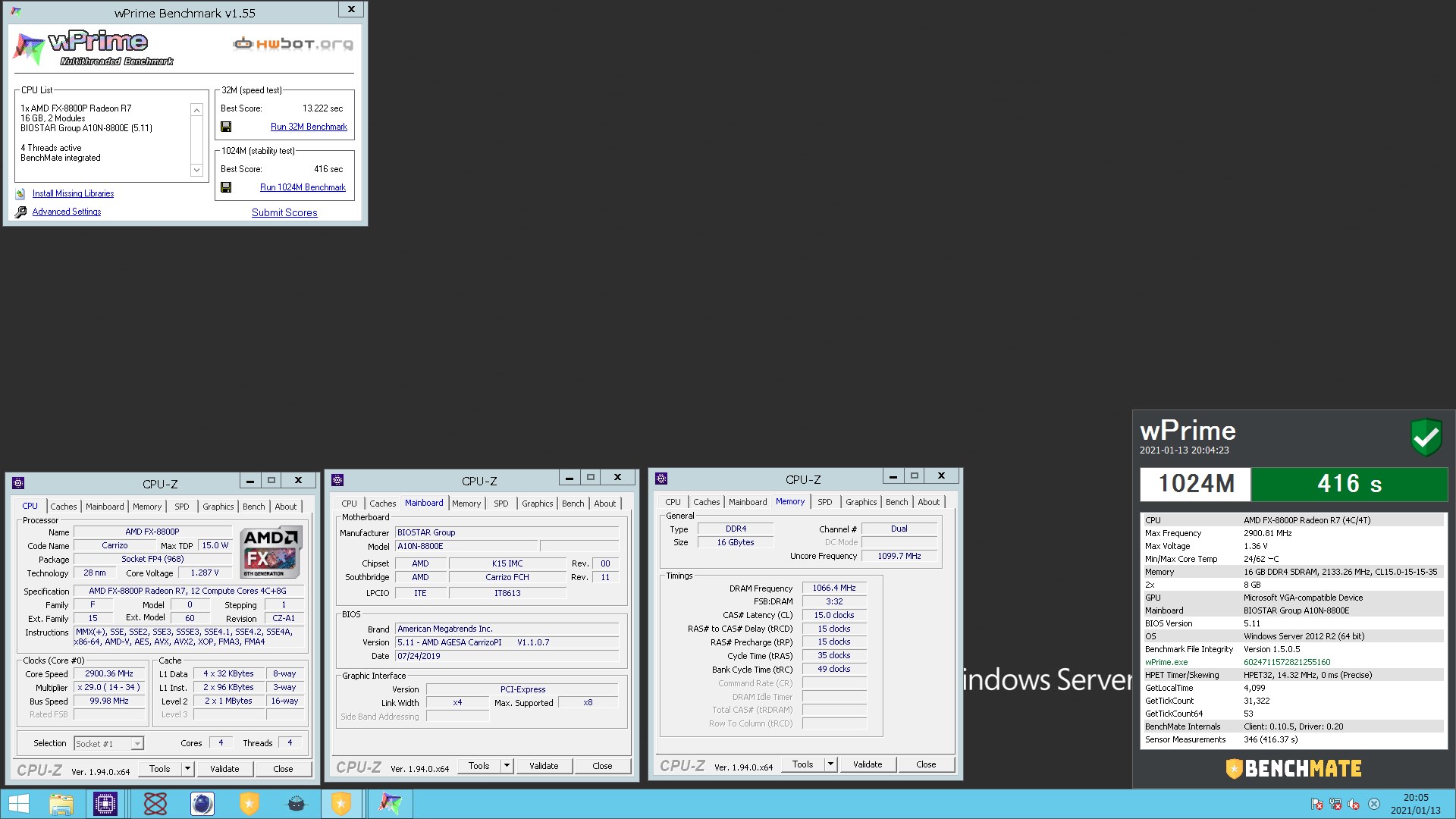Click the DRAM Frequency value 1066.4 MHz

pos(834,588)
